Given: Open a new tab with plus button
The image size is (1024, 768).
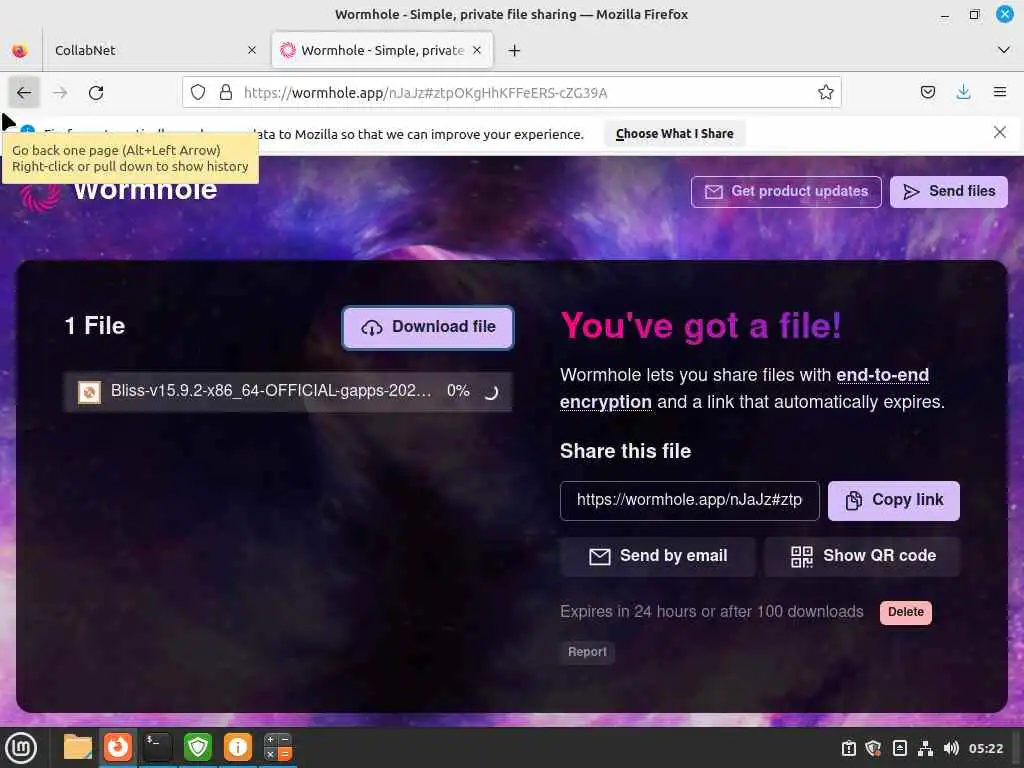Looking at the screenshot, I should pyautogui.click(x=515, y=50).
